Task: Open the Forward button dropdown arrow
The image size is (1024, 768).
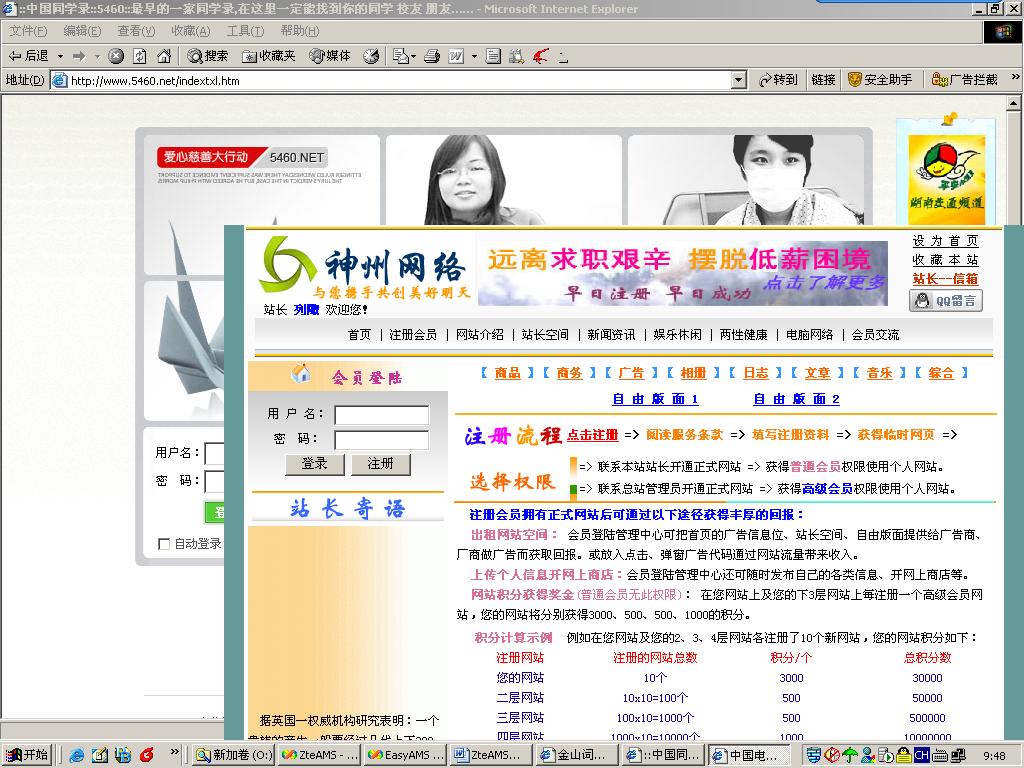Action: pos(97,56)
